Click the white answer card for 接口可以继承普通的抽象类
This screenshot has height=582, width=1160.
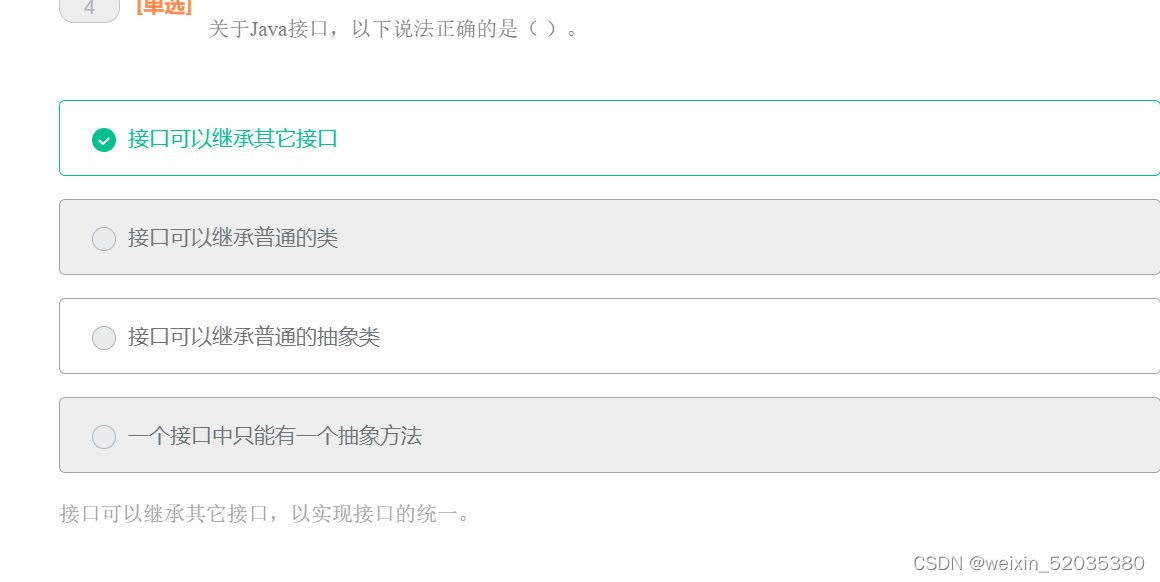click(x=600, y=337)
